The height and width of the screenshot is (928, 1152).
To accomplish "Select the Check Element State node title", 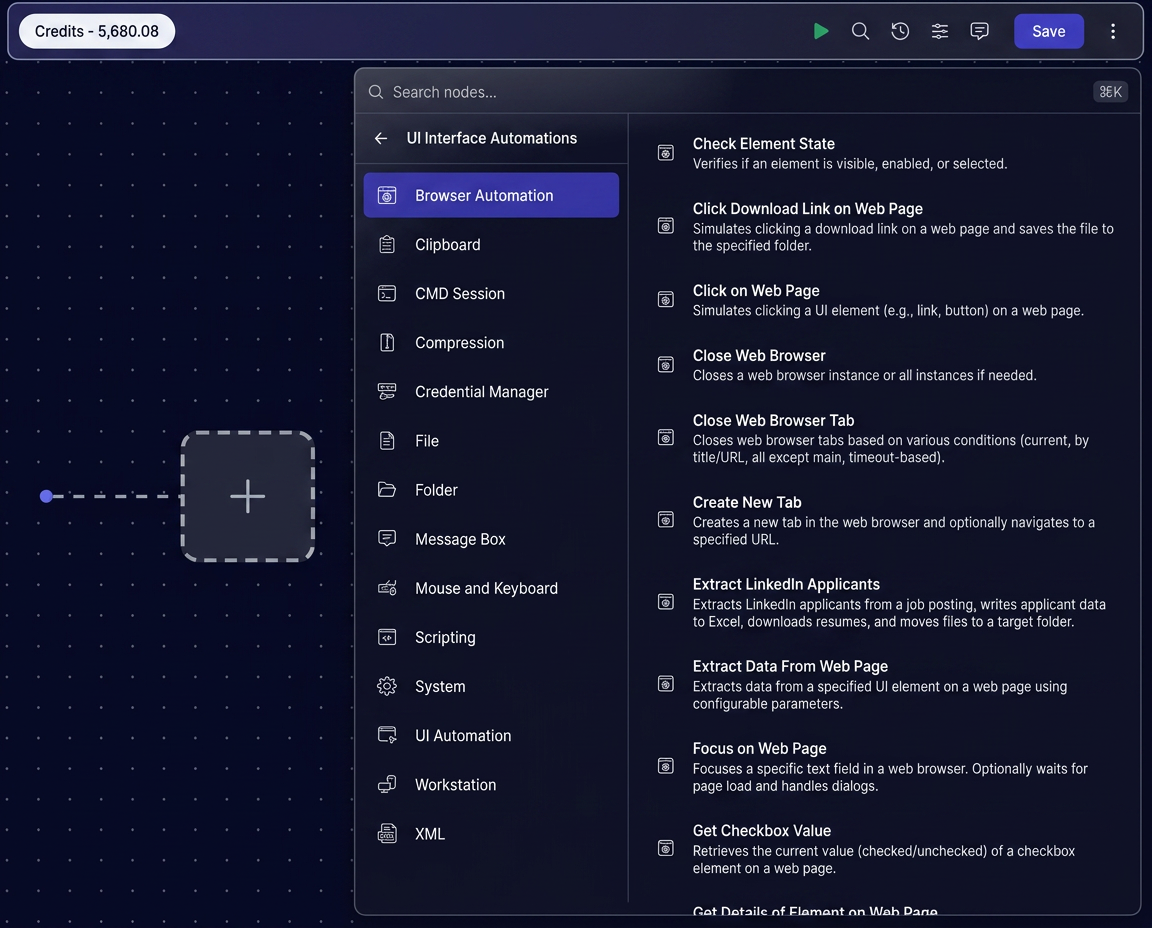I will pyautogui.click(x=763, y=144).
